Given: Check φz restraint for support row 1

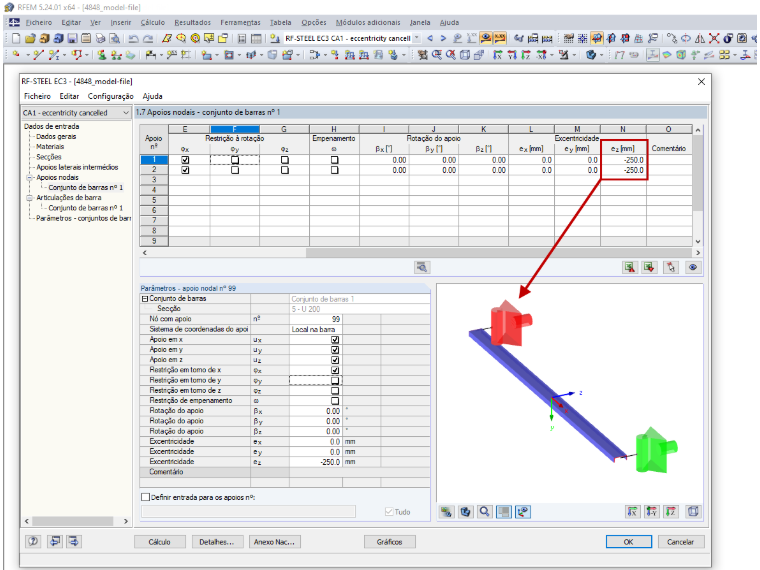Looking at the screenshot, I should click(285, 160).
